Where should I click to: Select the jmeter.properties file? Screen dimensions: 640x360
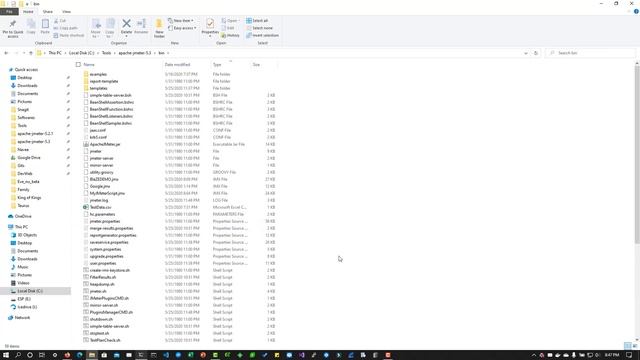point(105,221)
